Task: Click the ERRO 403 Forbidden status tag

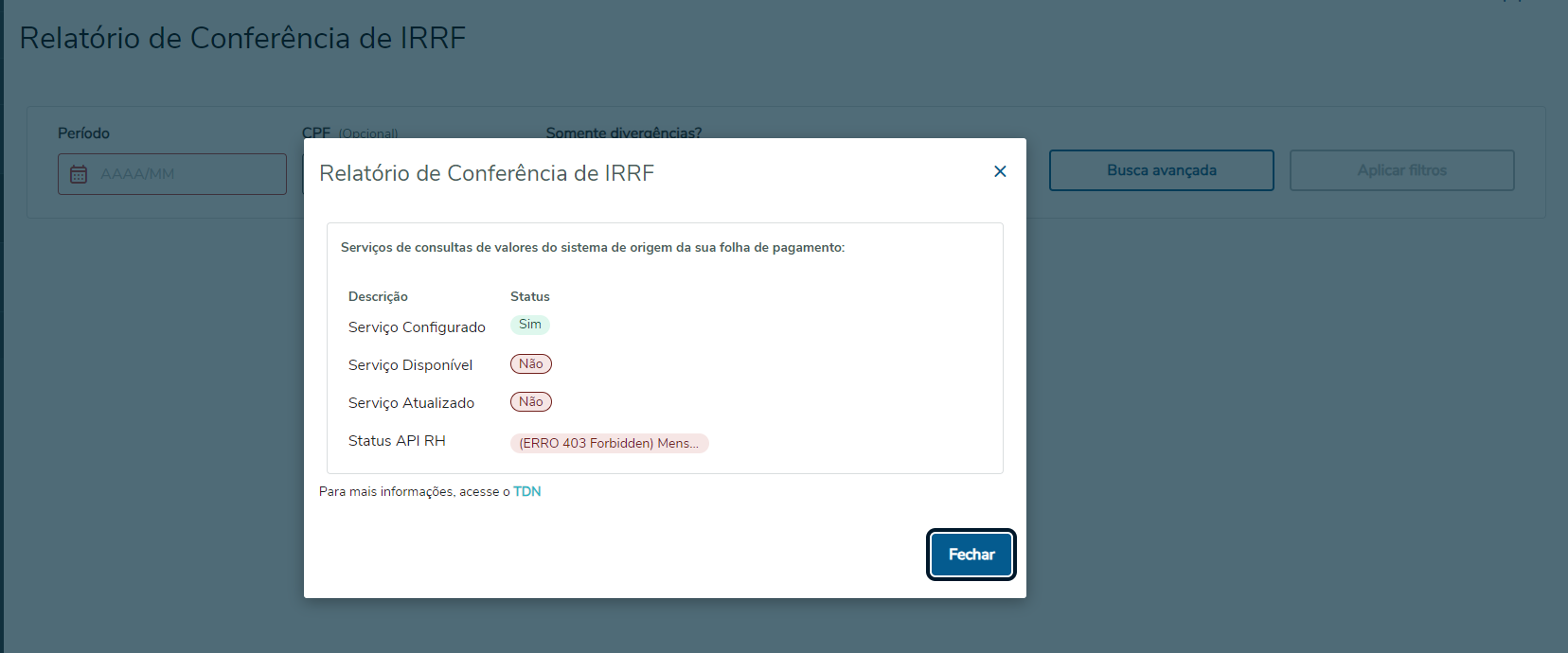Action: [609, 443]
